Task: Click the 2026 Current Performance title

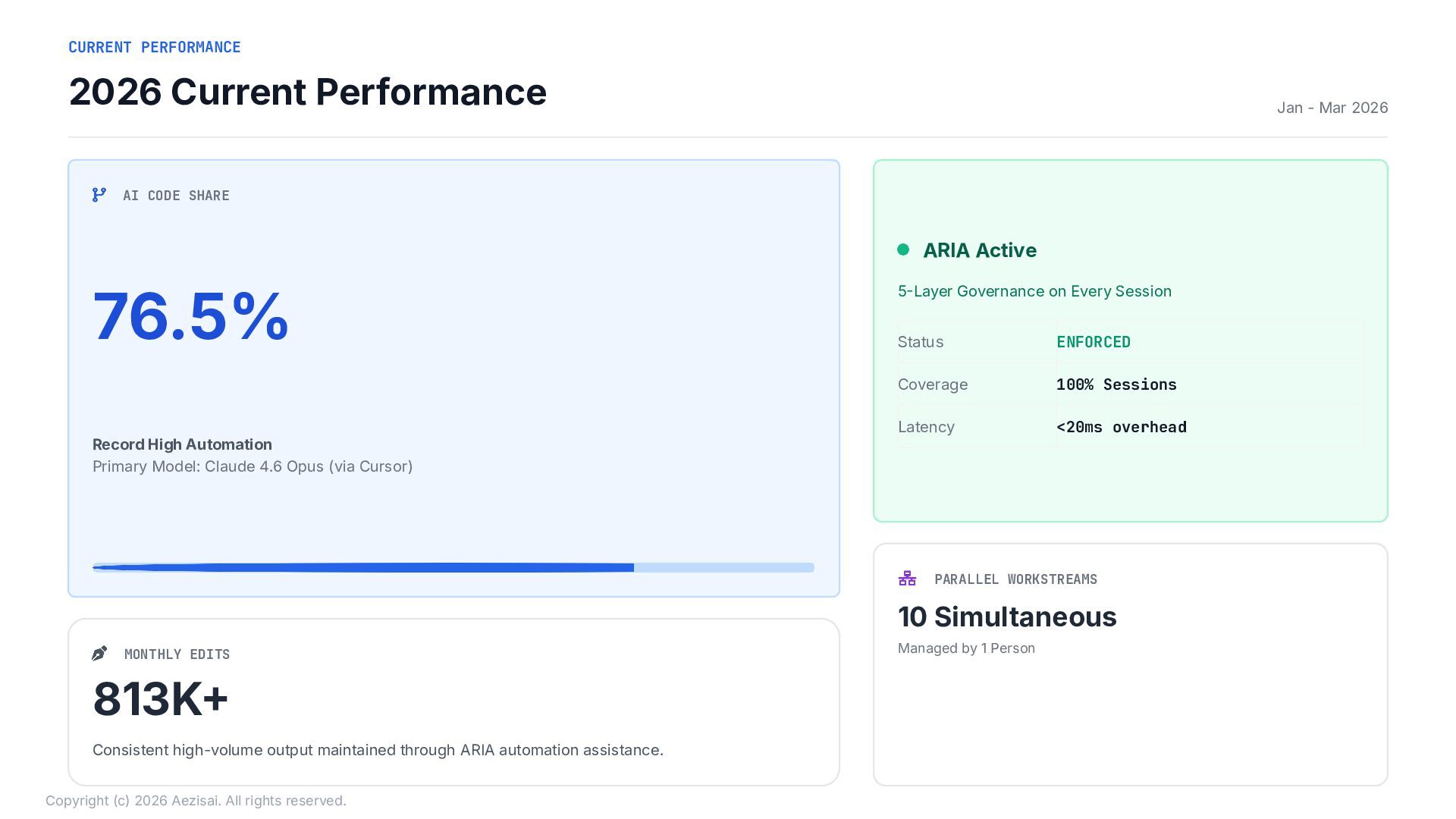Action: [307, 92]
